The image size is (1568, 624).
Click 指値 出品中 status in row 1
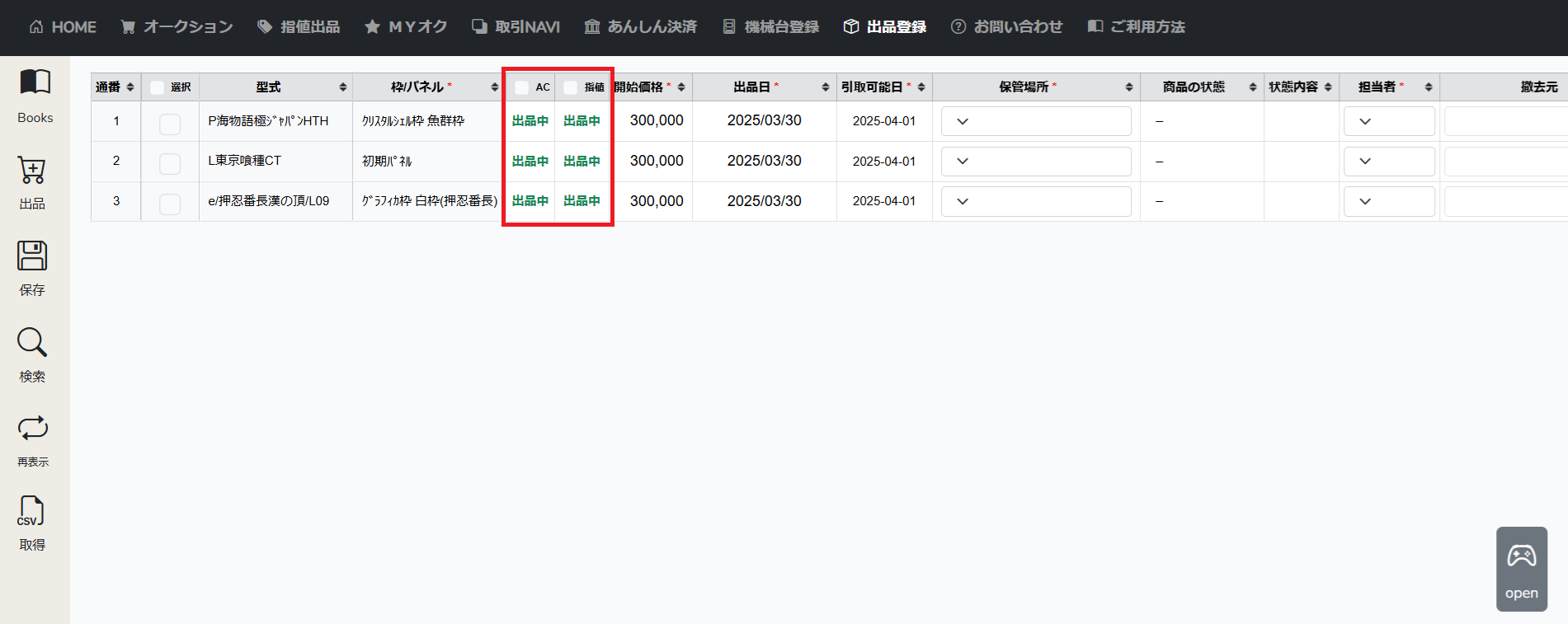pyautogui.click(x=582, y=121)
